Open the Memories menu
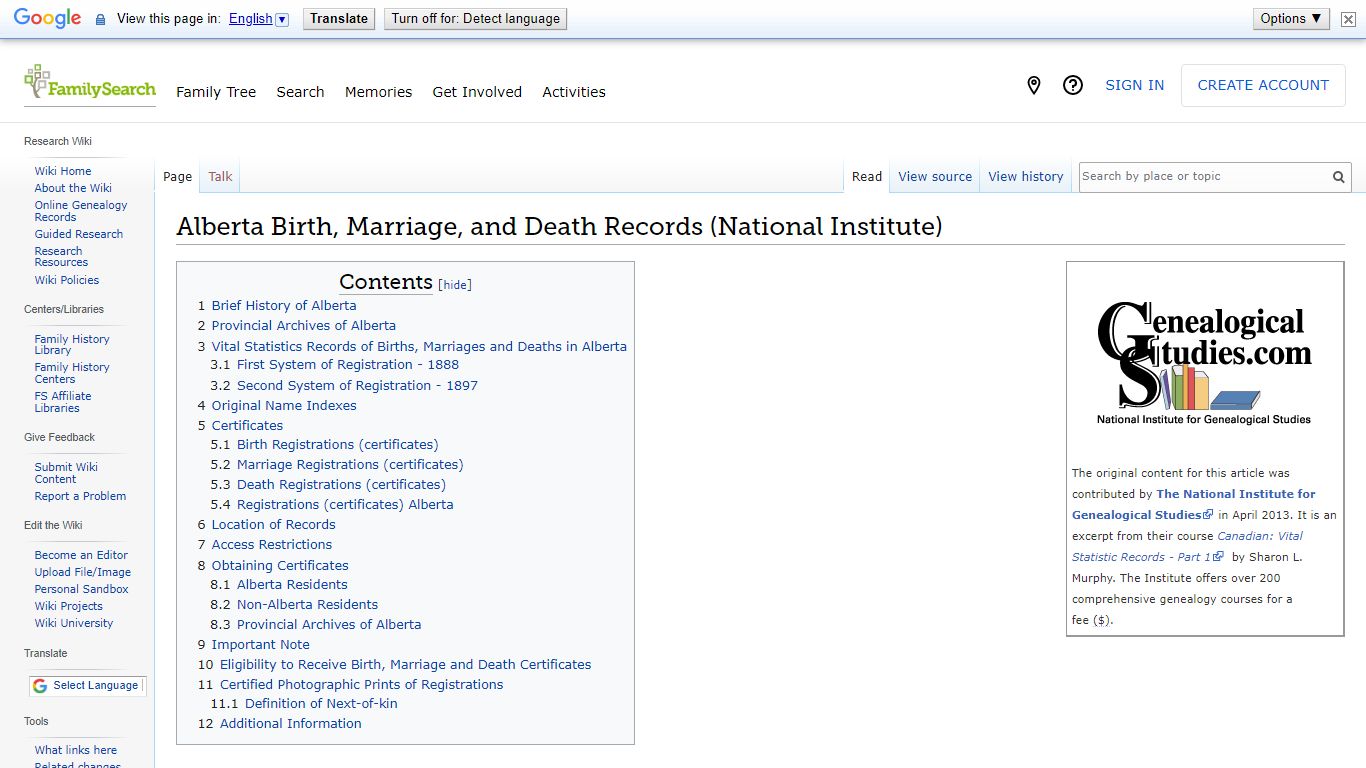Viewport: 1366px width, 768px height. [378, 92]
